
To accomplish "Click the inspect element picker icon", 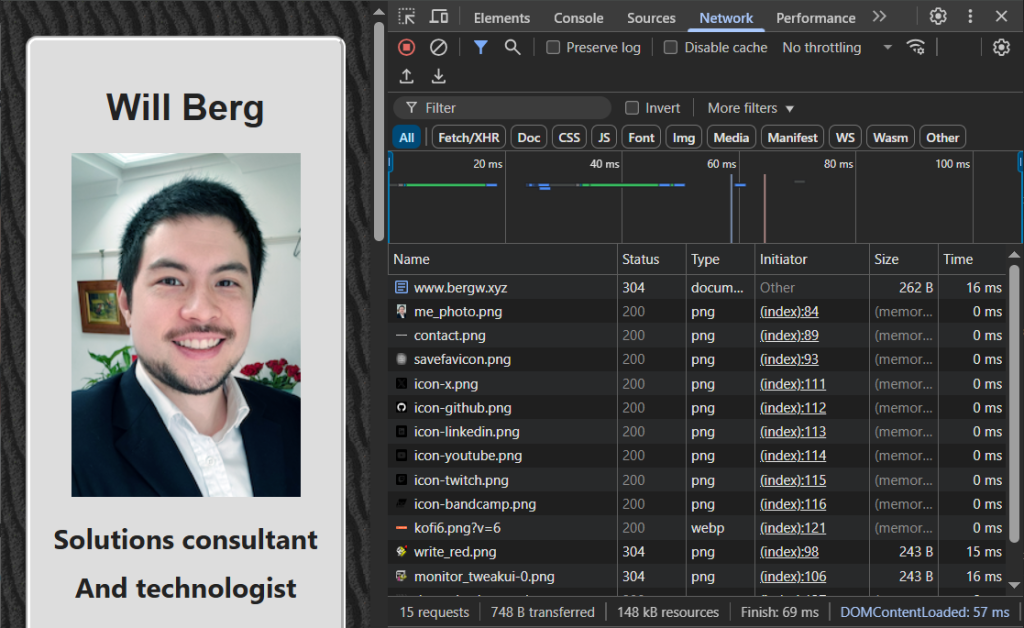I will (x=406, y=17).
